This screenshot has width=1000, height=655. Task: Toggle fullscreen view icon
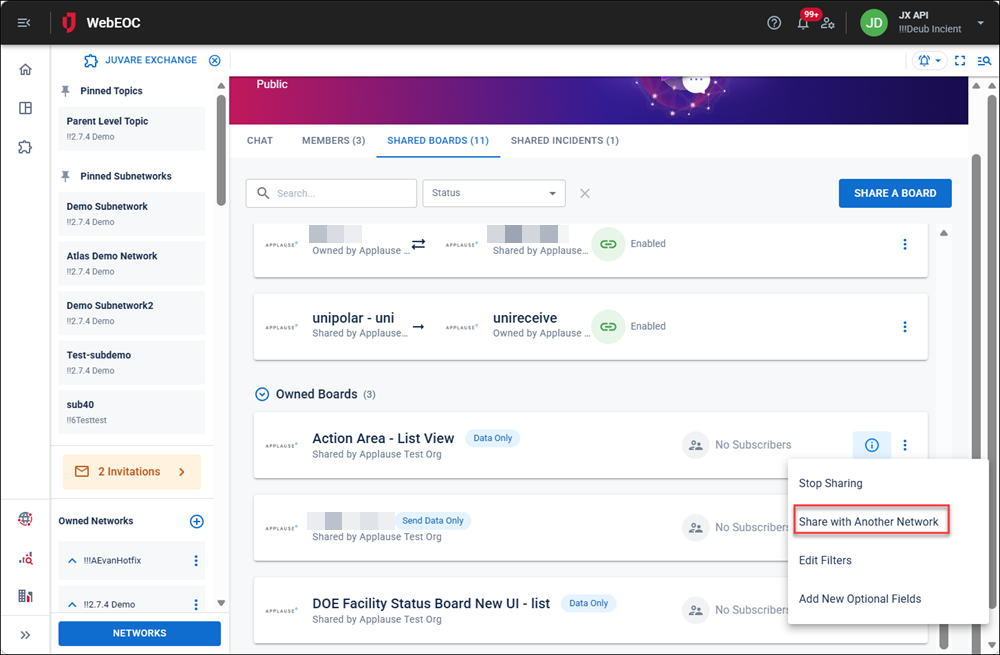[960, 61]
